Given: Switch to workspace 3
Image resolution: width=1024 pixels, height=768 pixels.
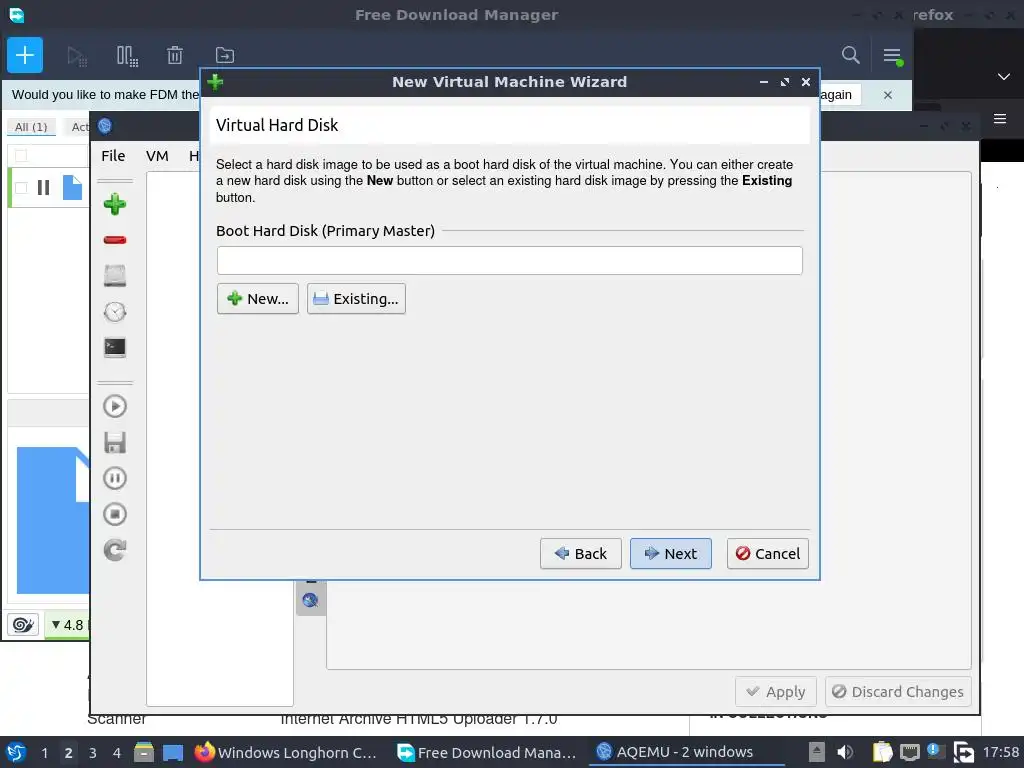Looking at the screenshot, I should (93, 752).
